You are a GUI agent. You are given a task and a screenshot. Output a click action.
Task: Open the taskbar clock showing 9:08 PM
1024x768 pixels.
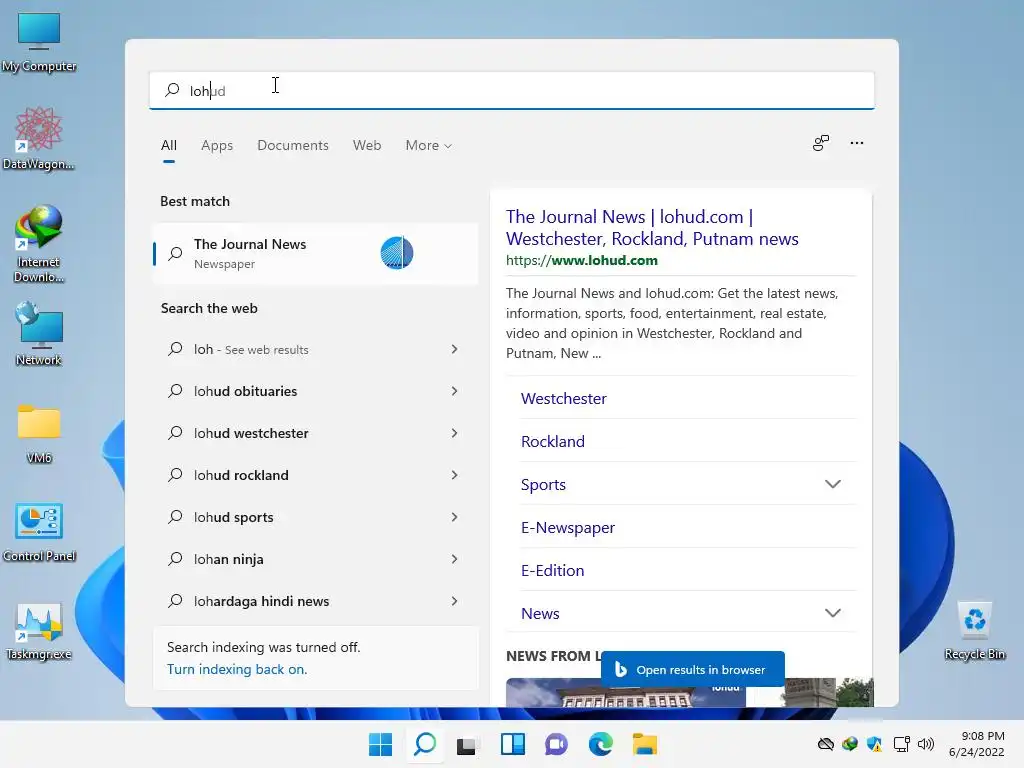(976, 744)
